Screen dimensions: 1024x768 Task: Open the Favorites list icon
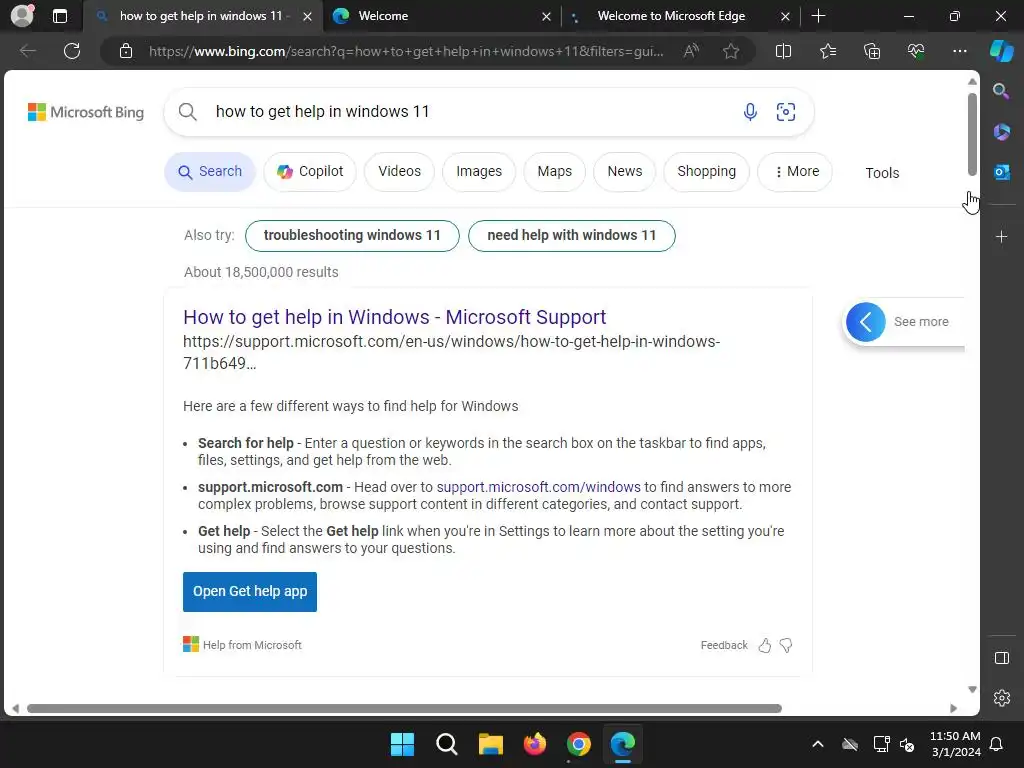tap(827, 51)
